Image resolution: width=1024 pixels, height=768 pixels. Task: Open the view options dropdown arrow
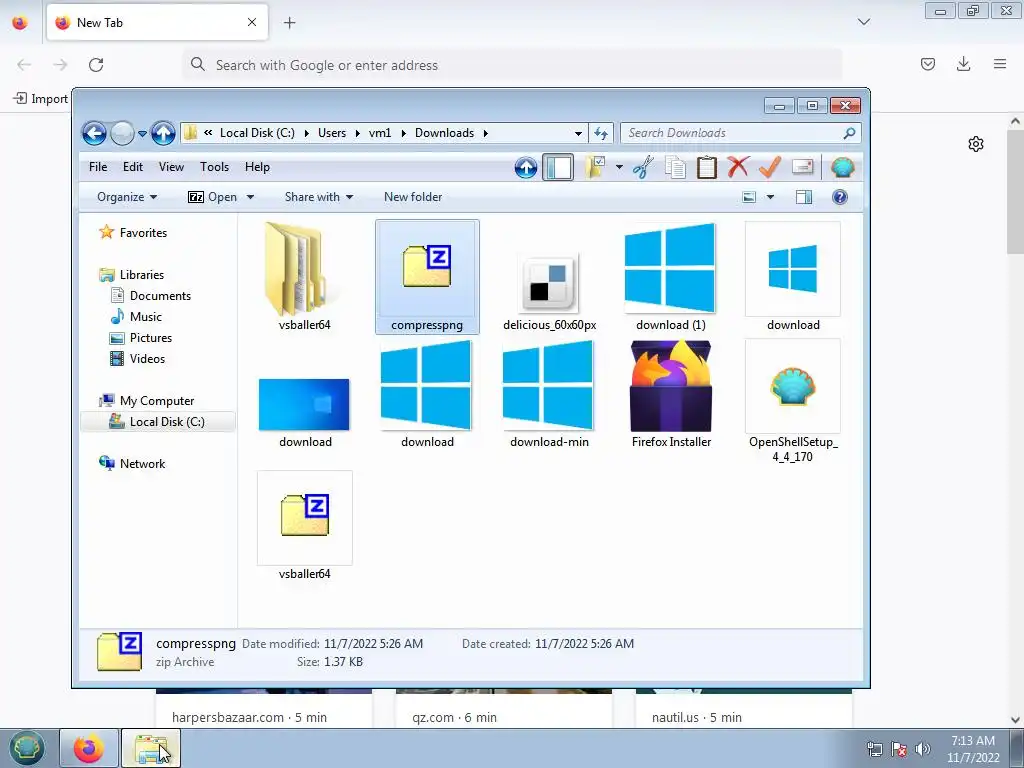pyautogui.click(x=770, y=197)
